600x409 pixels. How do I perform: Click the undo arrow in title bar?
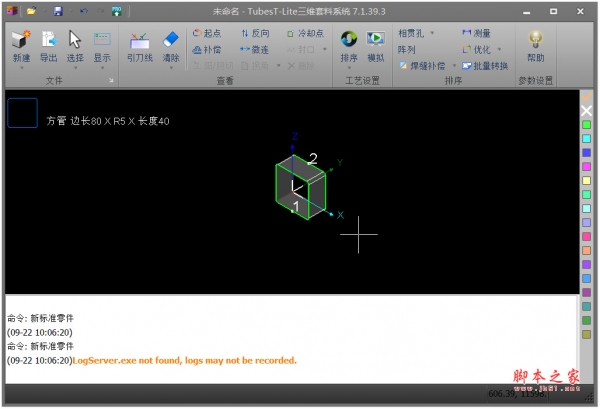tap(84, 11)
